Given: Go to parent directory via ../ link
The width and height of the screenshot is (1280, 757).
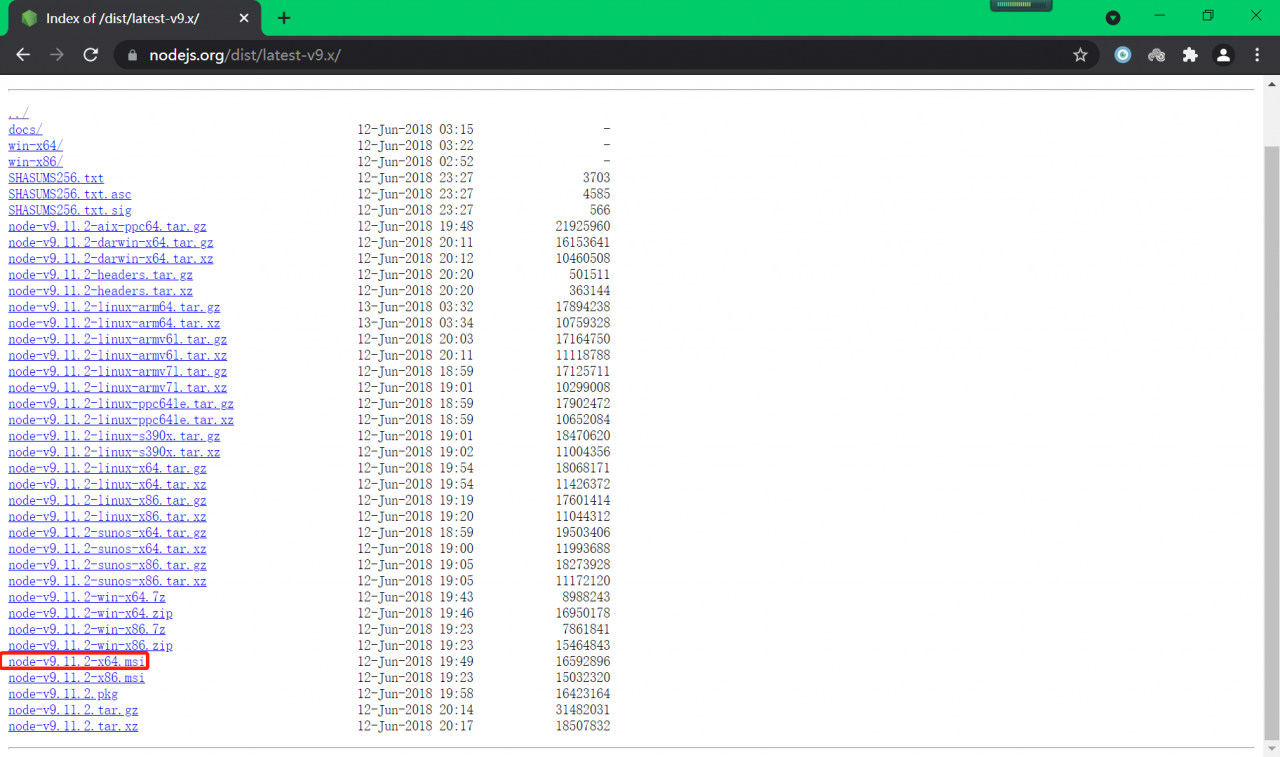Looking at the screenshot, I should point(16,113).
